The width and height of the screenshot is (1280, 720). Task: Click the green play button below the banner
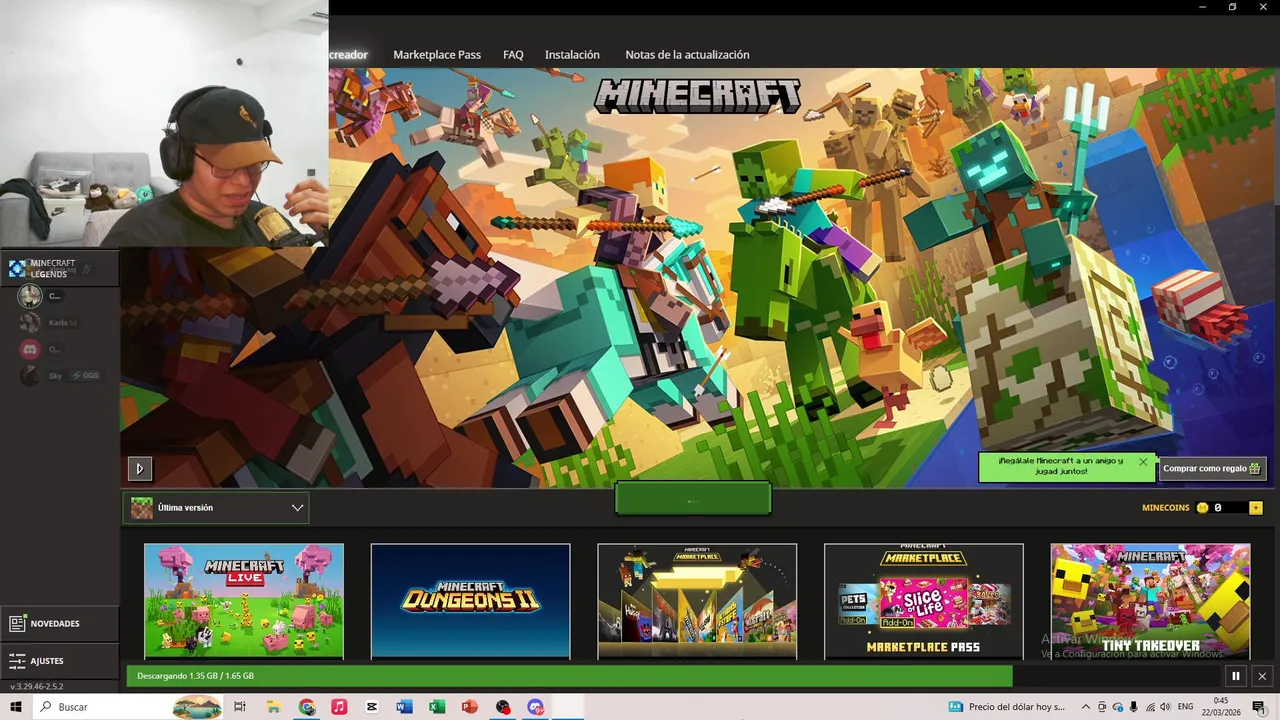(x=693, y=499)
